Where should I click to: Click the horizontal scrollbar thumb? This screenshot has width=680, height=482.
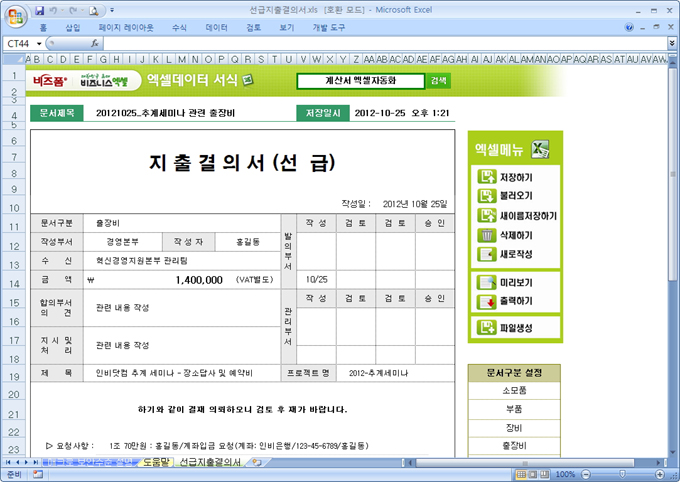525,462
